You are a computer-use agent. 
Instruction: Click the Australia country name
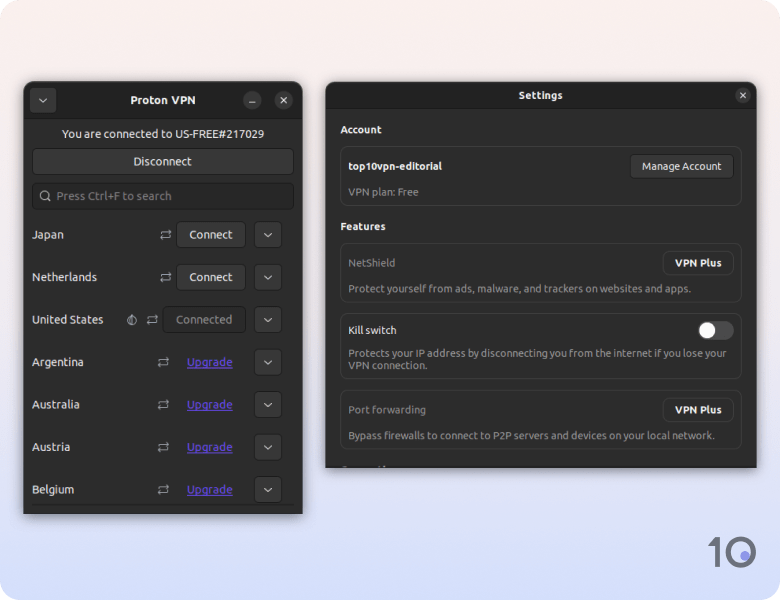[56, 404]
